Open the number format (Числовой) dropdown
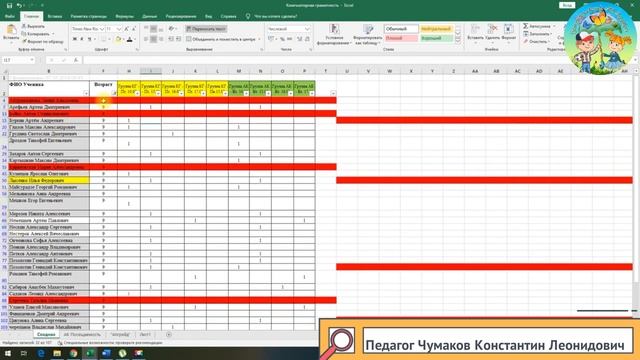640x360 pixels. pyautogui.click(x=307, y=29)
